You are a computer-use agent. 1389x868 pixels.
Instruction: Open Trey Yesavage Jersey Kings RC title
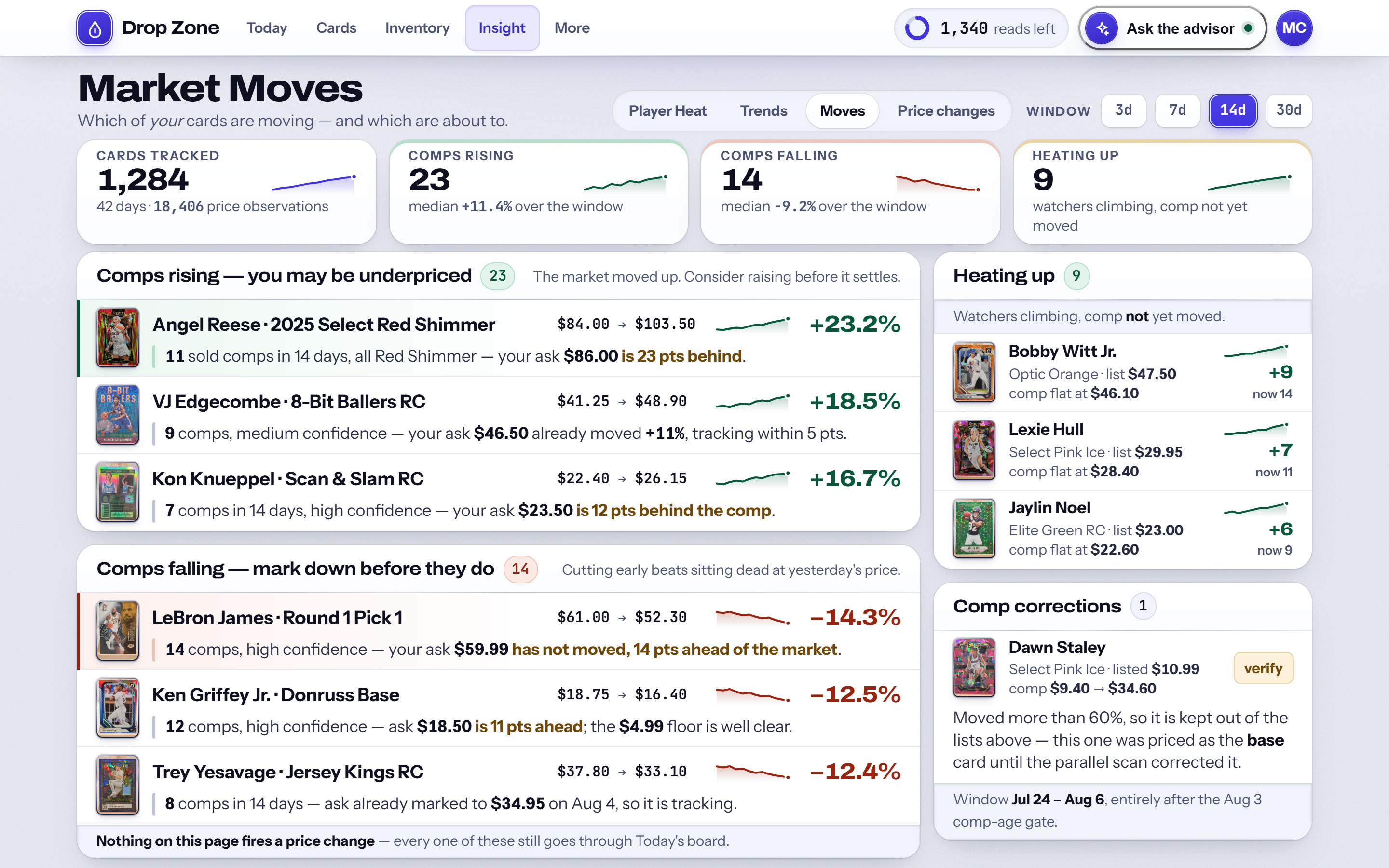tap(287, 772)
